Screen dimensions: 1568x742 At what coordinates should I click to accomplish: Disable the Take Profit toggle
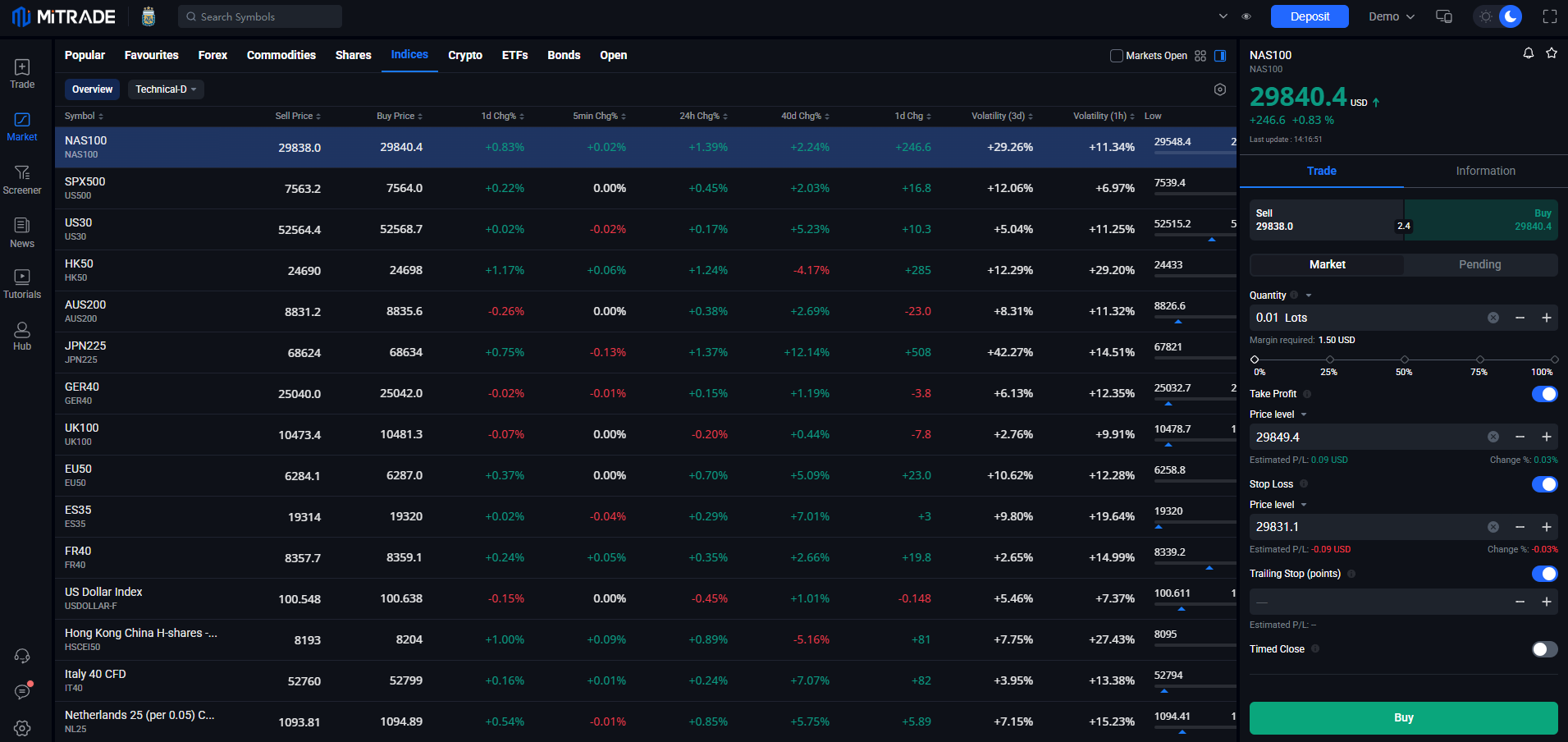click(1544, 394)
